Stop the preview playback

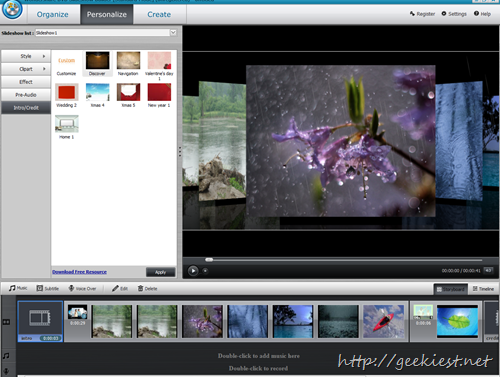[x=205, y=271]
